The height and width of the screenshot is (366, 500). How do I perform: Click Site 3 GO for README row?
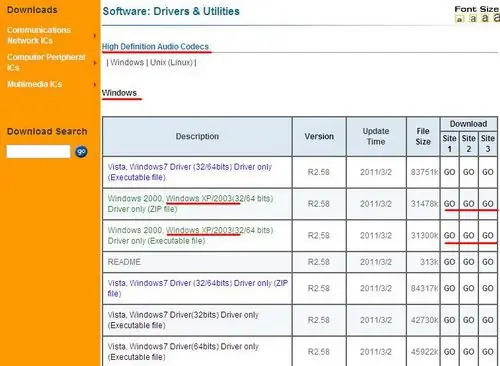point(488,262)
